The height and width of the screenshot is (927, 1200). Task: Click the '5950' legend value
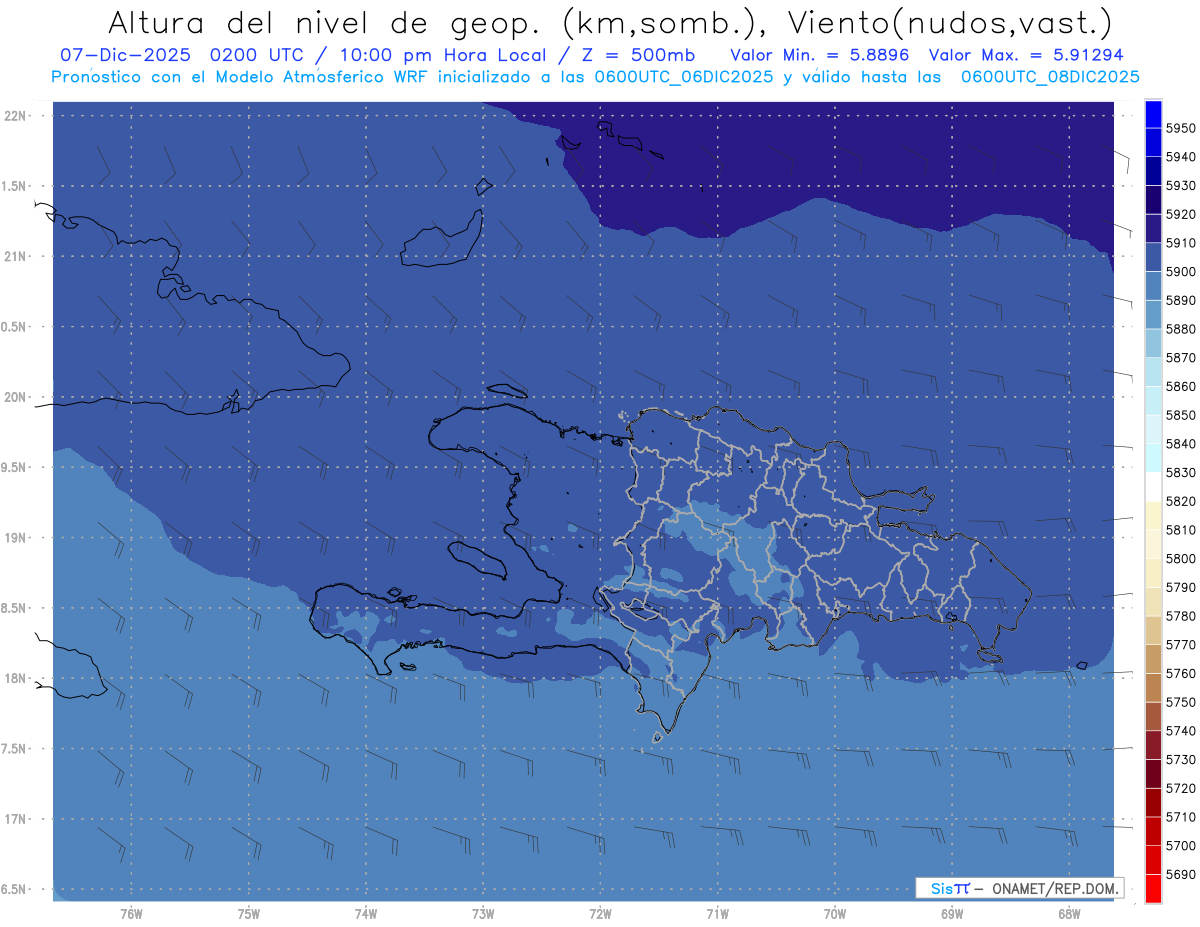[1180, 128]
